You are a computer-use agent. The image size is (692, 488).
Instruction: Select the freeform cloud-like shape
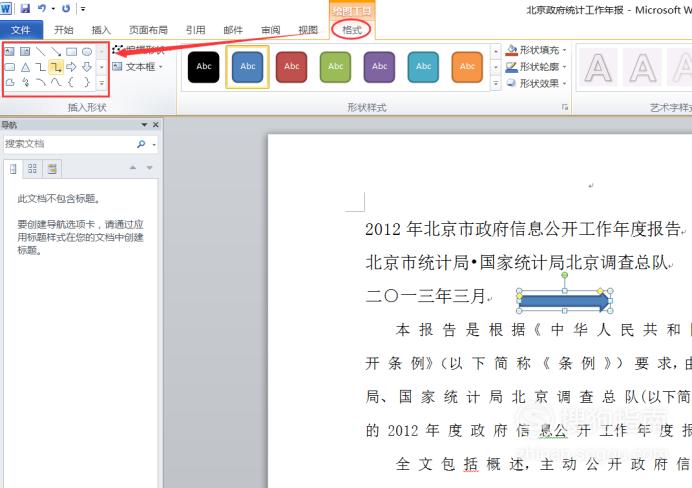point(10,82)
